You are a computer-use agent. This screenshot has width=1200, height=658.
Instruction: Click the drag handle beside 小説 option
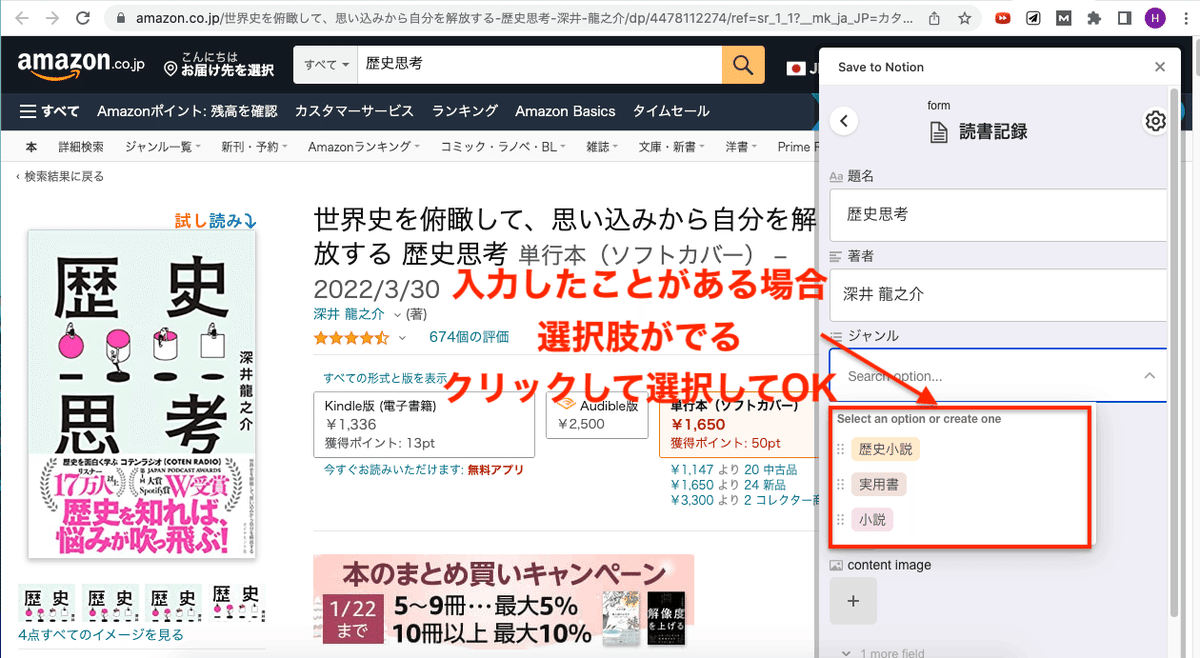point(840,520)
